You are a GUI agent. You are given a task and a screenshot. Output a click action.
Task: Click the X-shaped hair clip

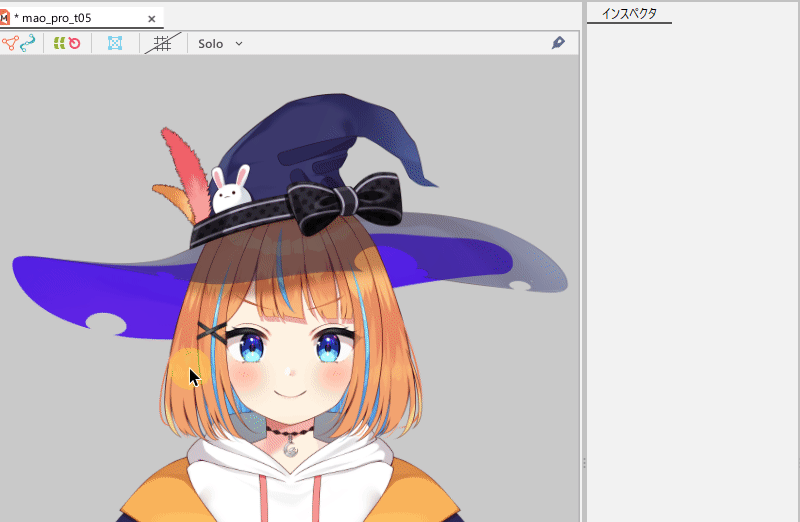[x=211, y=330]
